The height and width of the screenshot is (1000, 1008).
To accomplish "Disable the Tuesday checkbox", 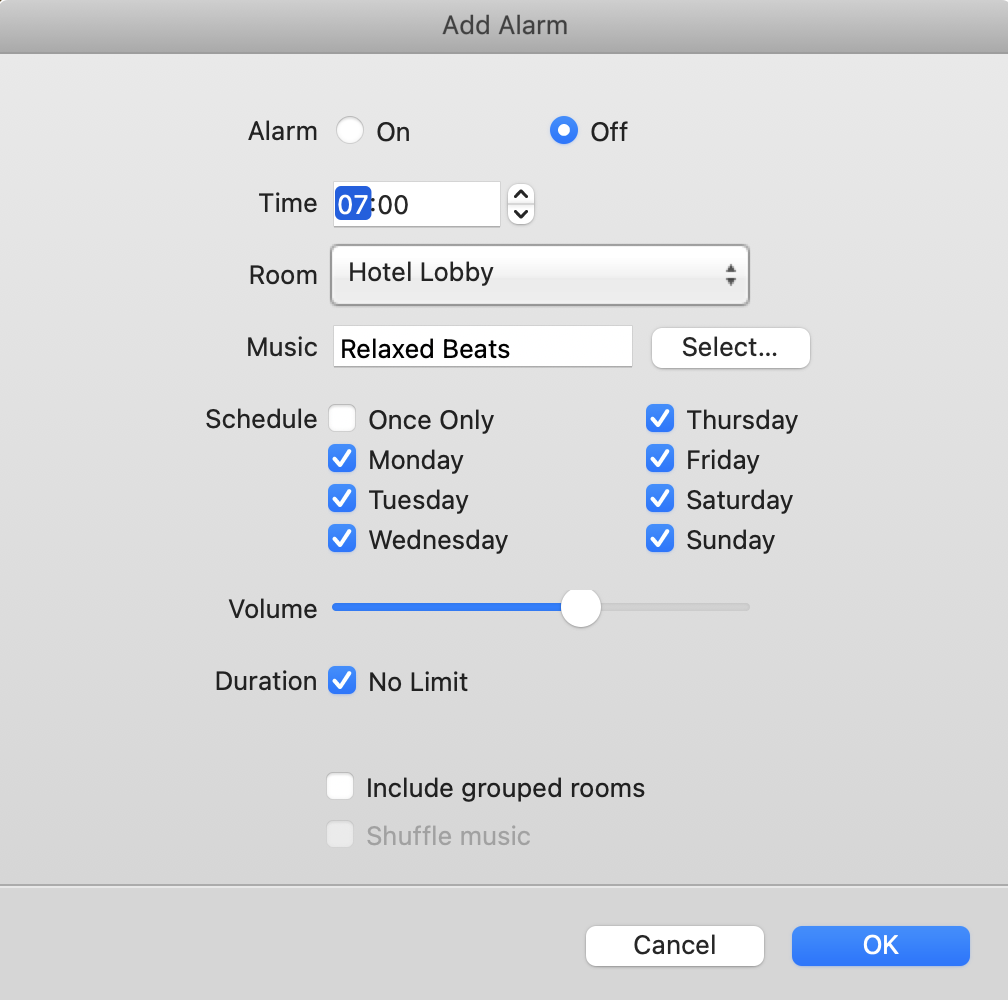I will [342, 499].
